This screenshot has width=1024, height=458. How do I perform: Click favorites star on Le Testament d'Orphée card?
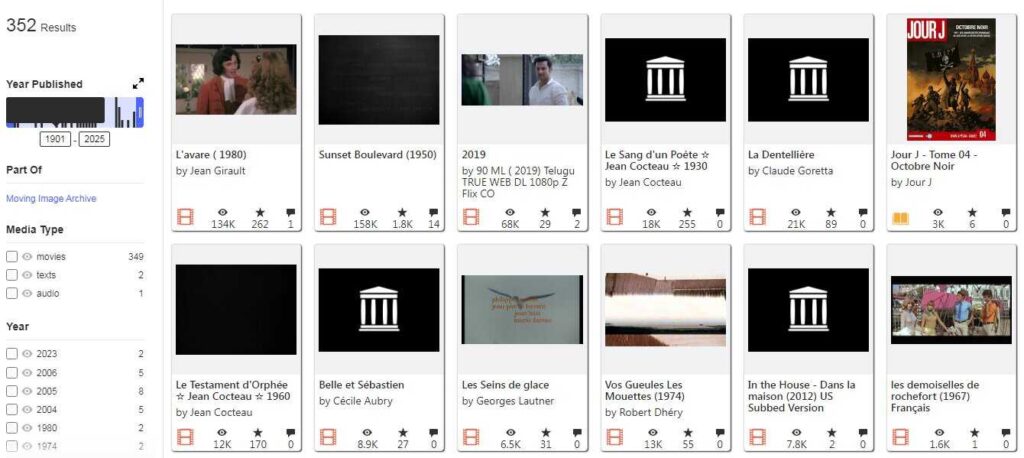click(258, 433)
